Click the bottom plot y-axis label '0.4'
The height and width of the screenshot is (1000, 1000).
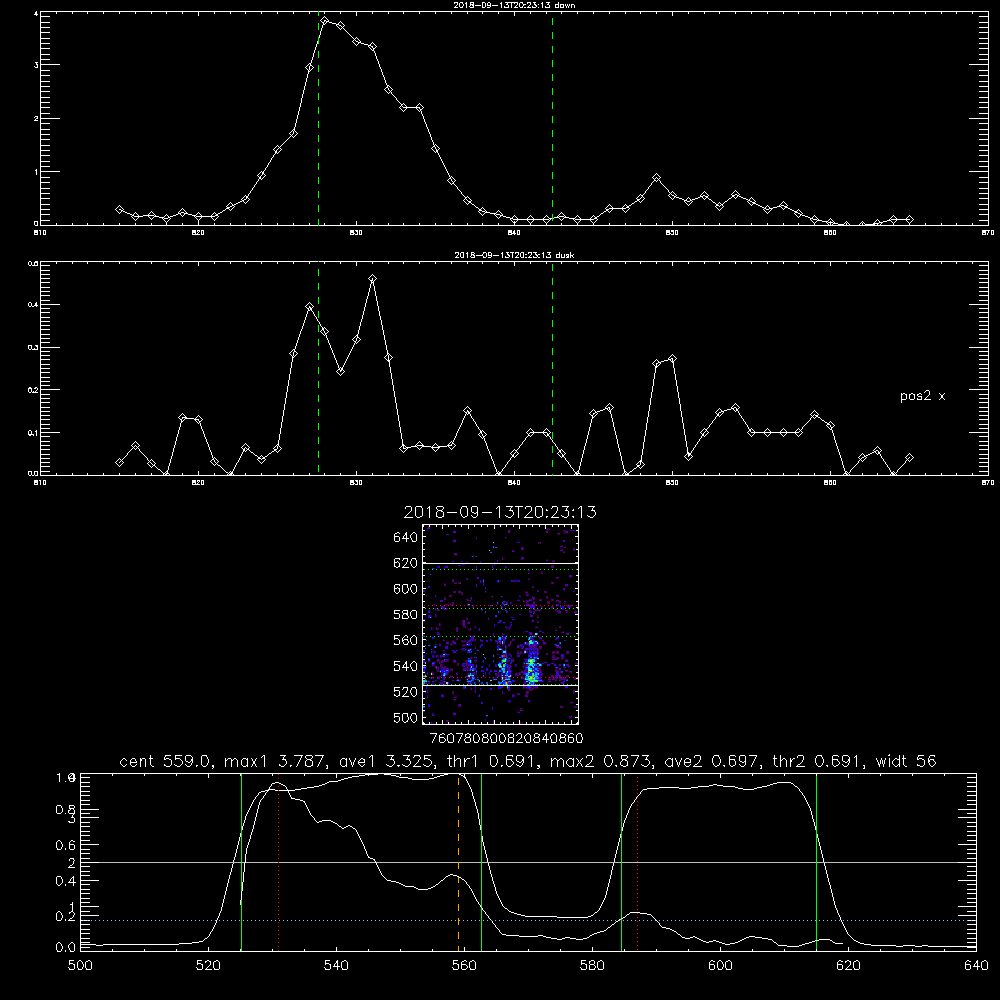coord(65,881)
